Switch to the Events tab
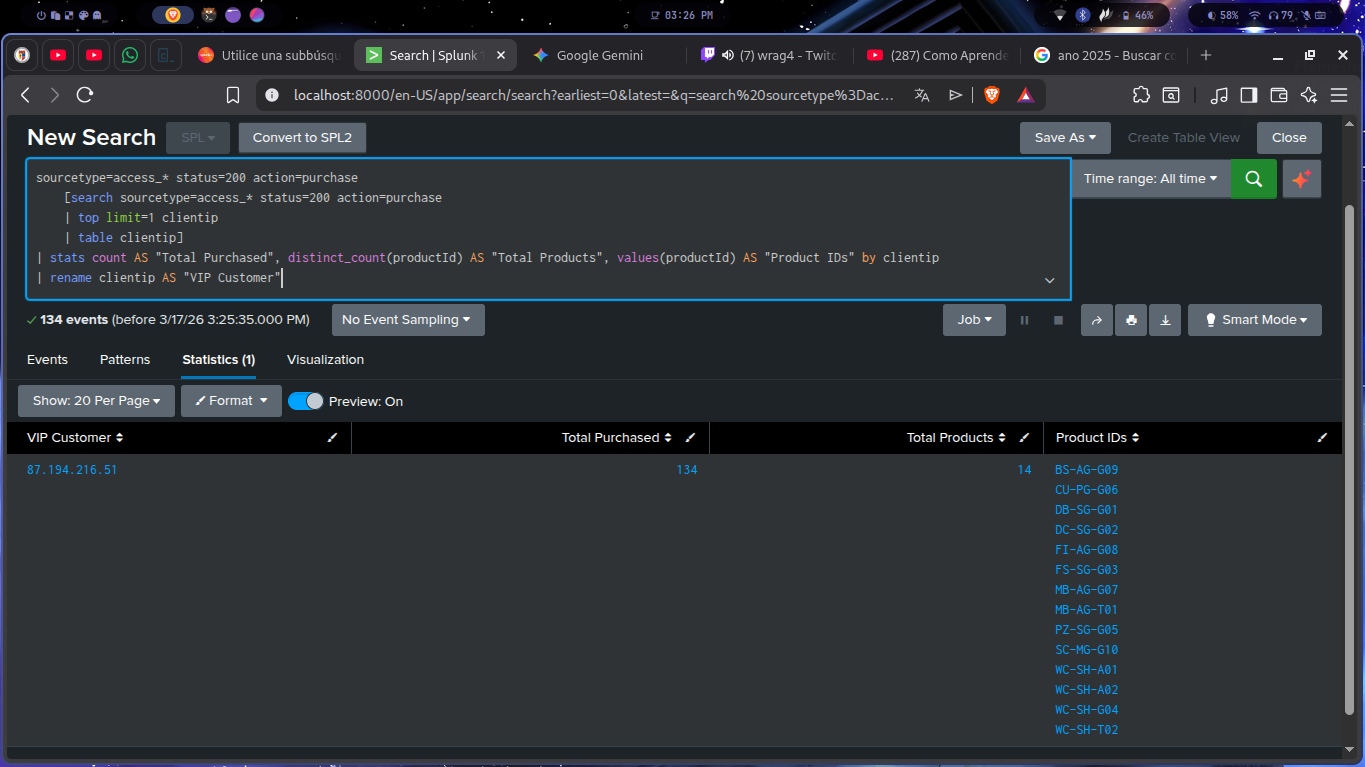Viewport: 1365px width, 767px height. tap(47, 360)
